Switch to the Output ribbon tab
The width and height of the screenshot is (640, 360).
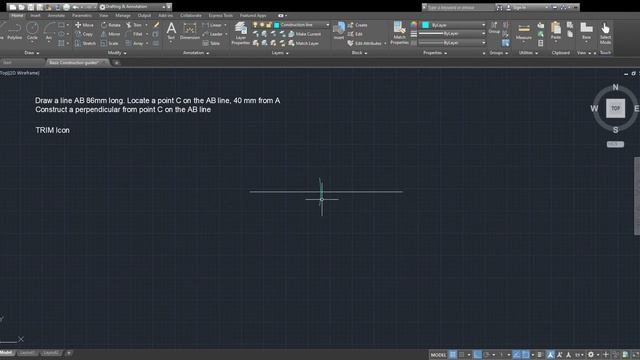(x=144, y=16)
